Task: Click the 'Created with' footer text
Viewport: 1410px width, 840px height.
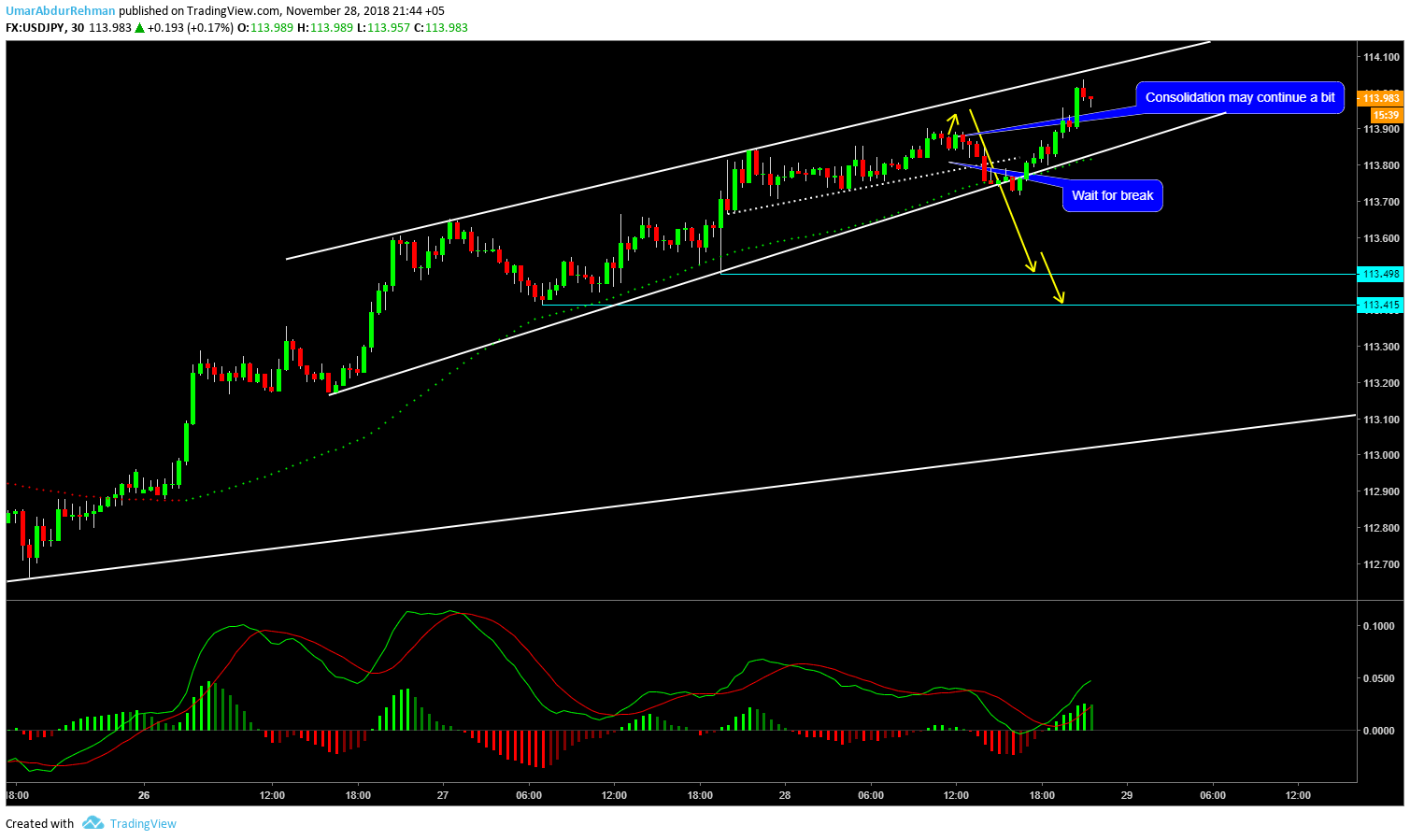Action: [40, 823]
